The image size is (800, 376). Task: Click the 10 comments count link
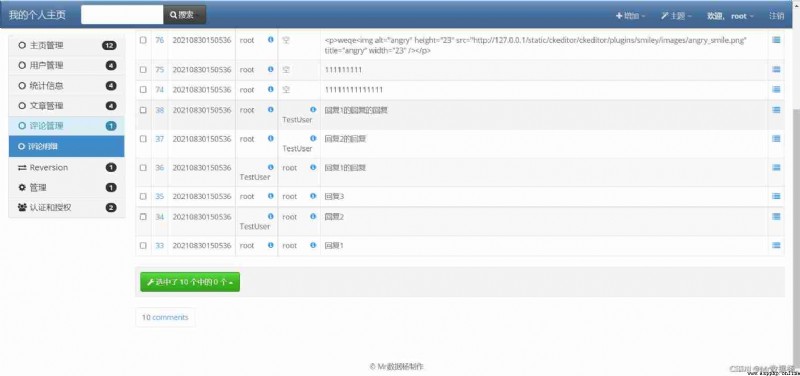[x=165, y=317]
